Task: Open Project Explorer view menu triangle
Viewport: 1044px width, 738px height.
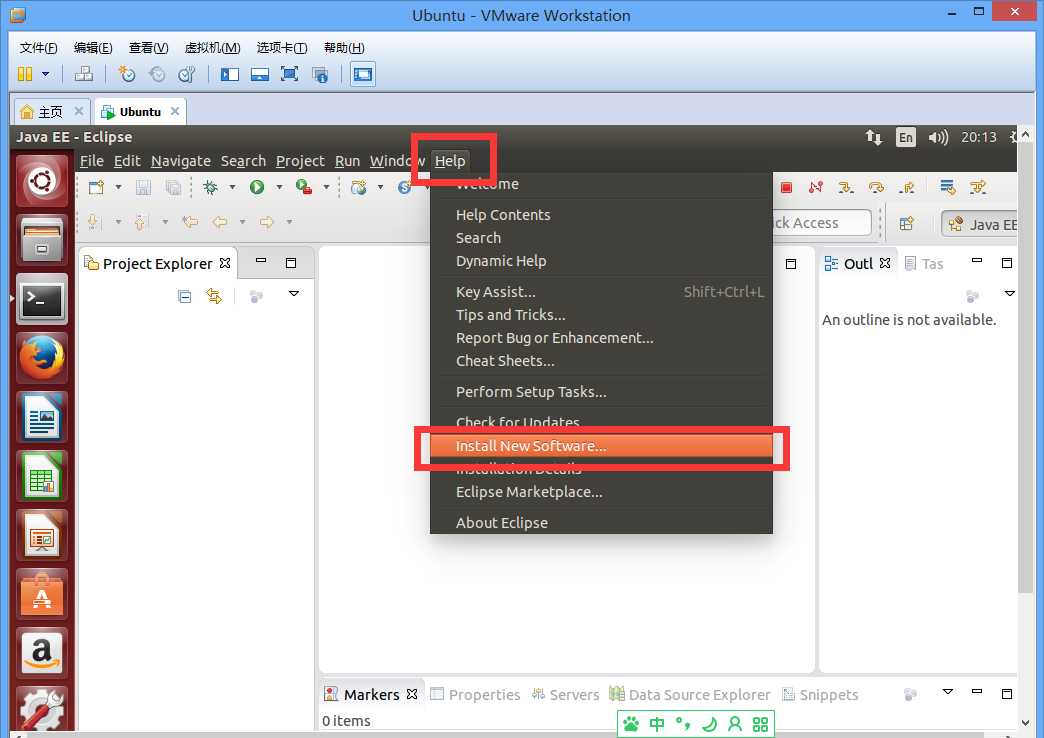Action: (x=294, y=294)
